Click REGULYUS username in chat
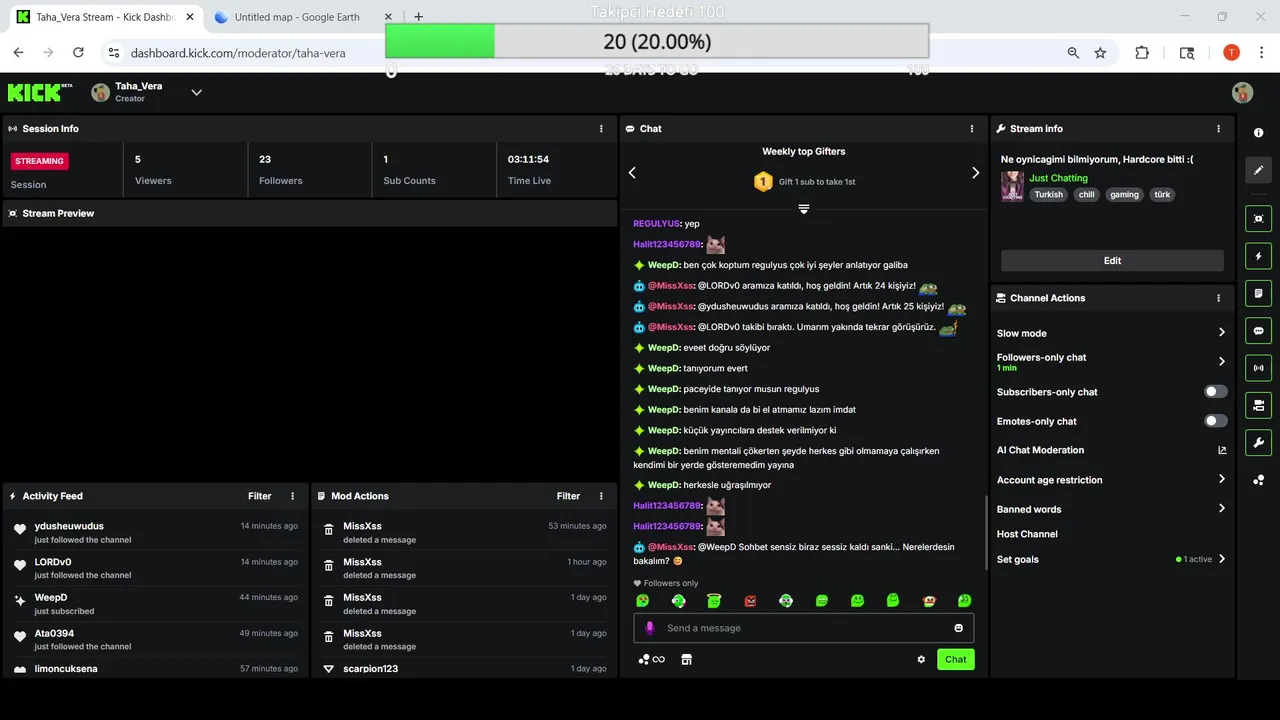 [657, 224]
